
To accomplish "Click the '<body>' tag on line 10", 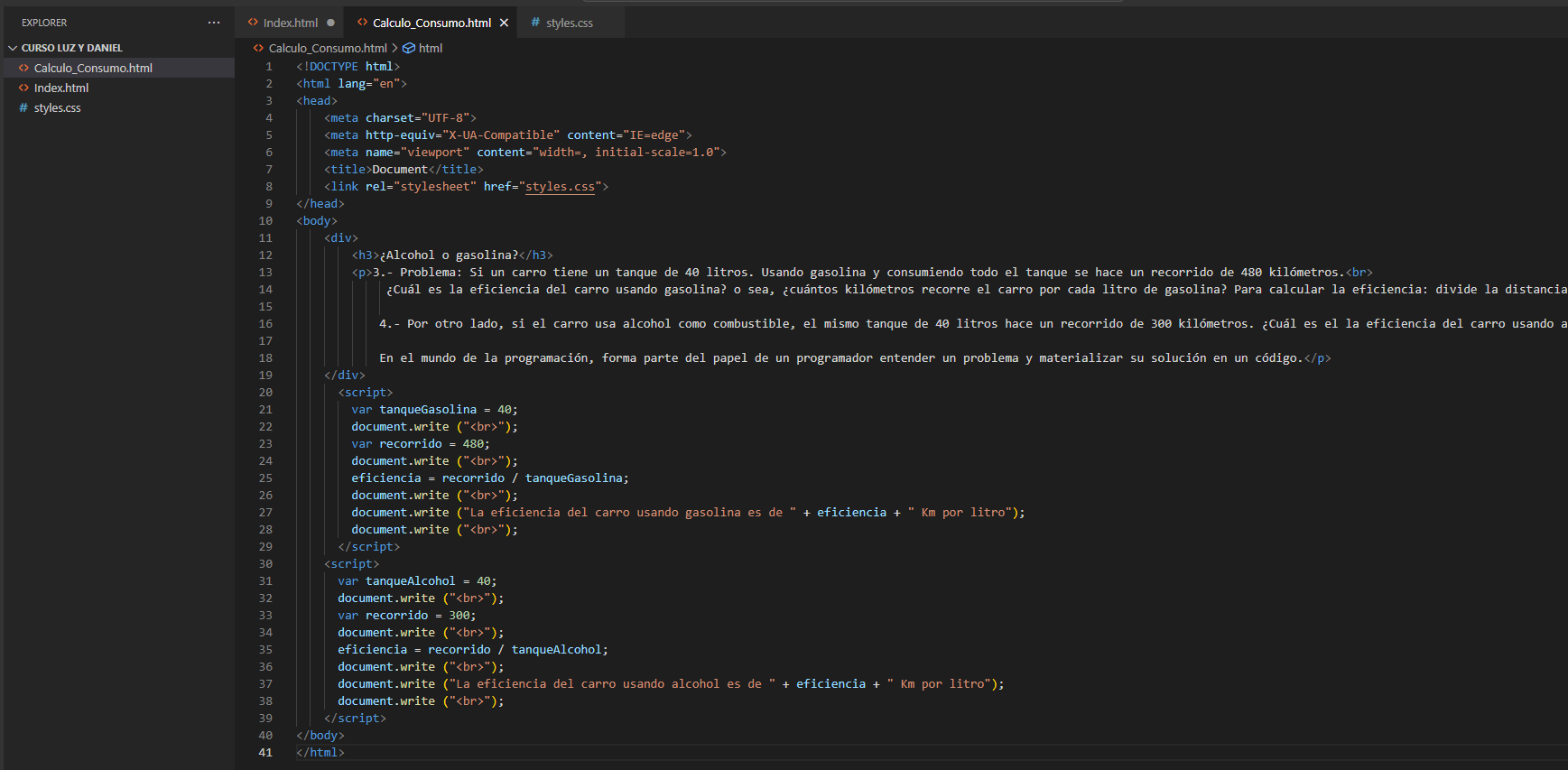I will point(317,221).
